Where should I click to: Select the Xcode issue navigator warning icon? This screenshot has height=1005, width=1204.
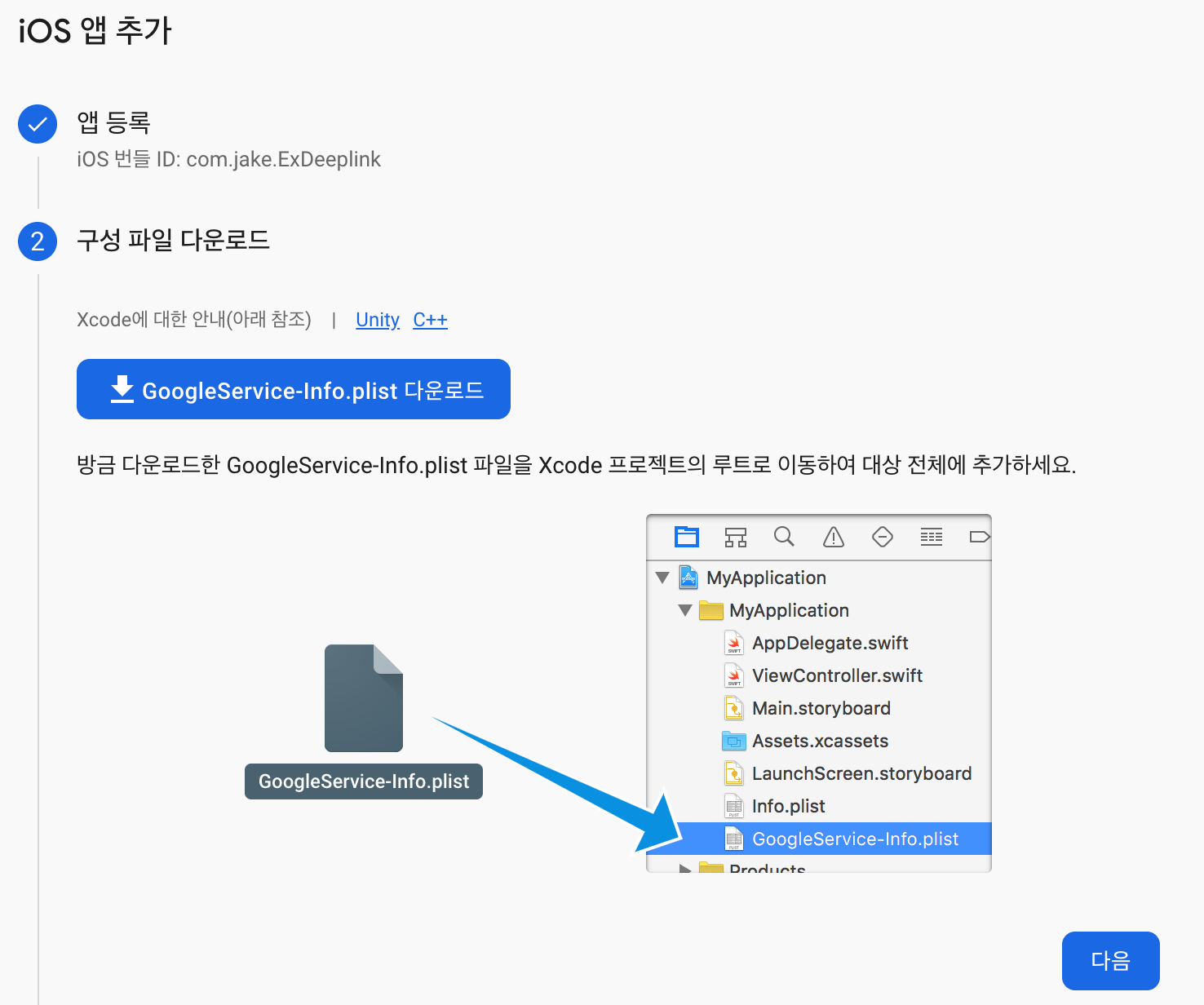(834, 537)
